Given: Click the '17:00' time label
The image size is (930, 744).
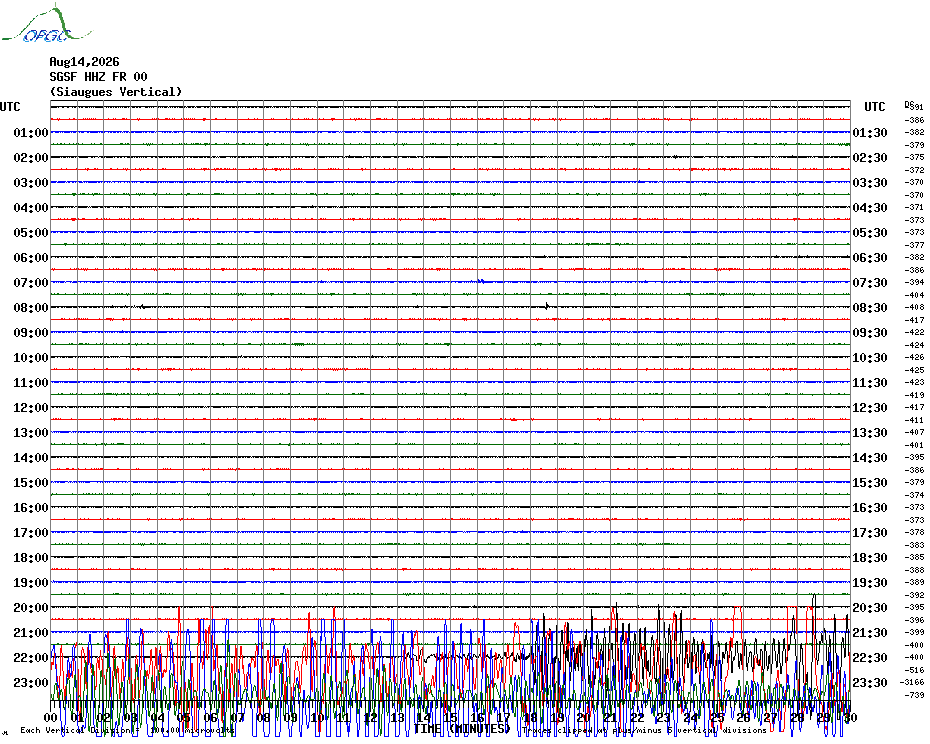Looking at the screenshot, I should [x=31, y=532].
